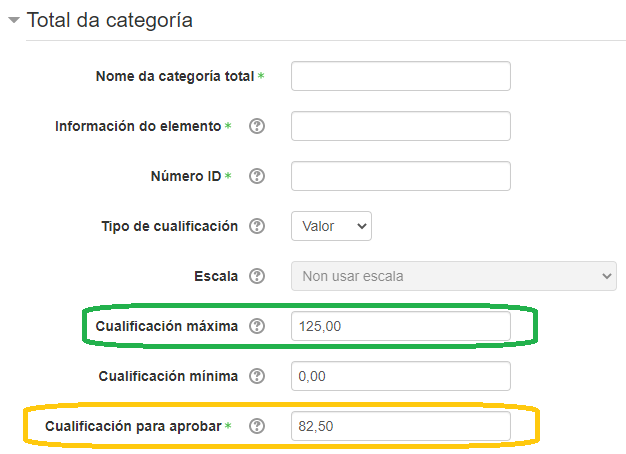Screen dimensions: 626x454
Task: Open help for Cualificación máxima
Action: click(257, 326)
